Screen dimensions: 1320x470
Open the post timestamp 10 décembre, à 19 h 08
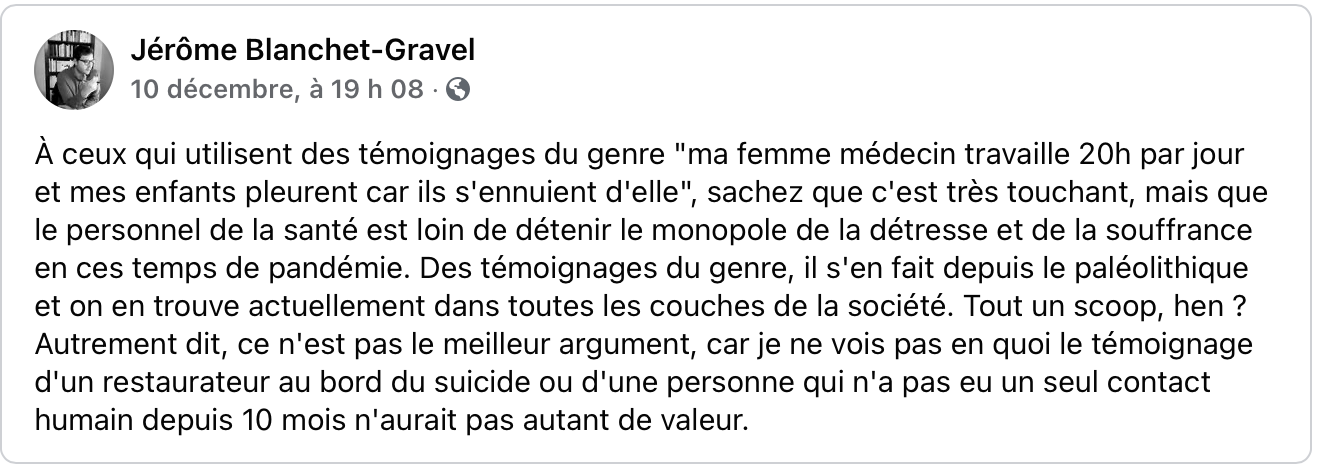(x=277, y=90)
